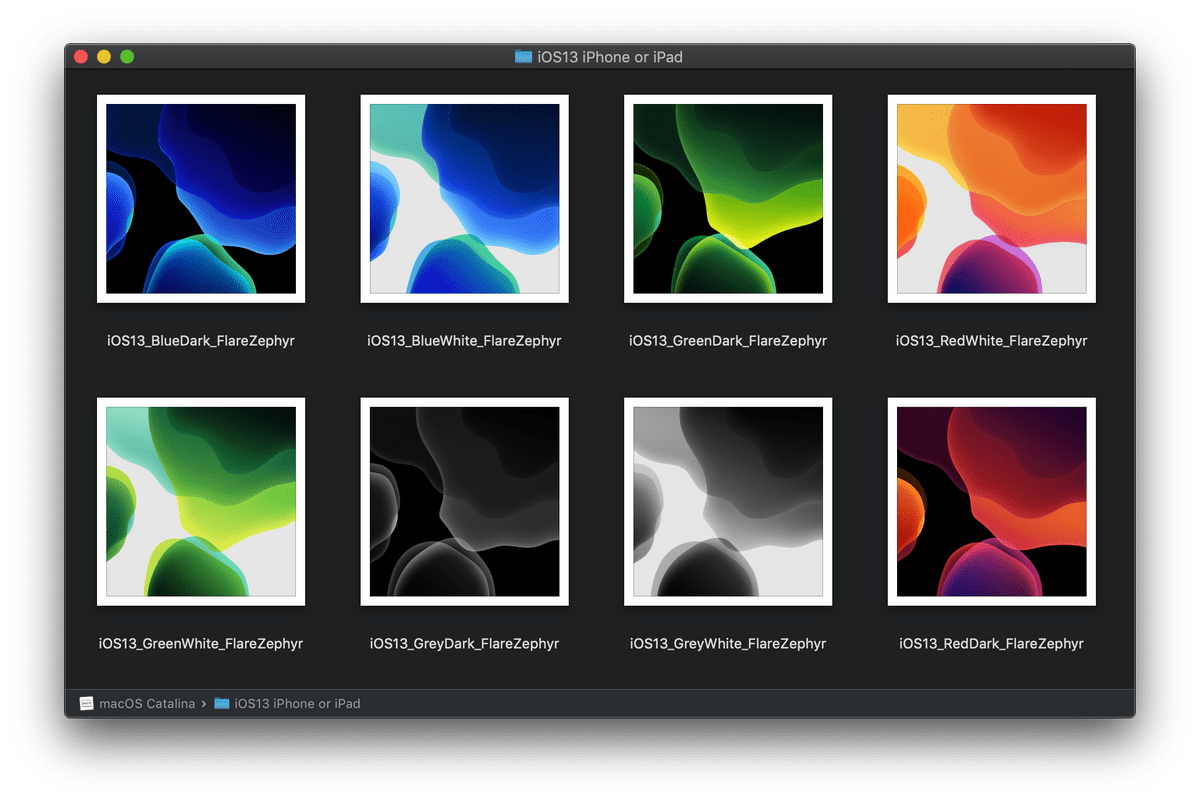Select the iOS13_GreyDark_FlareZephyr wallpaper thumbnail
The image size is (1200, 803).
click(465, 502)
